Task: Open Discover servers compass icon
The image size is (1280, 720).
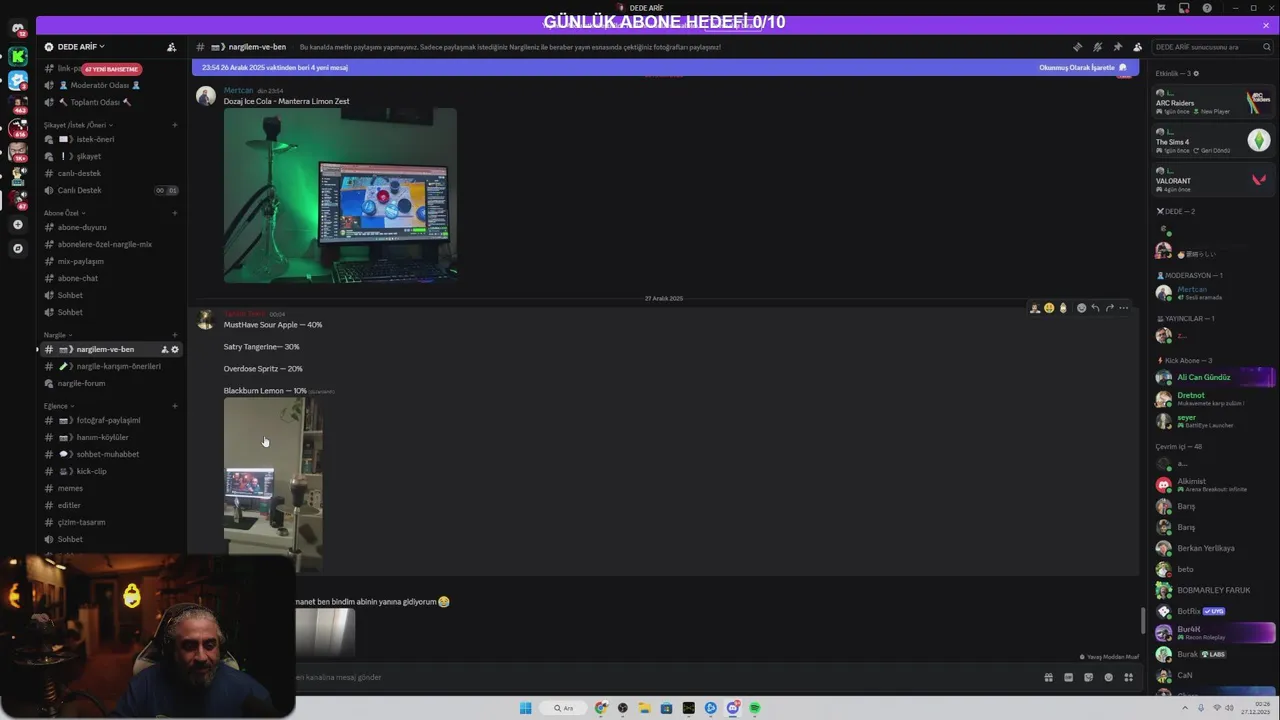Action: point(18,249)
